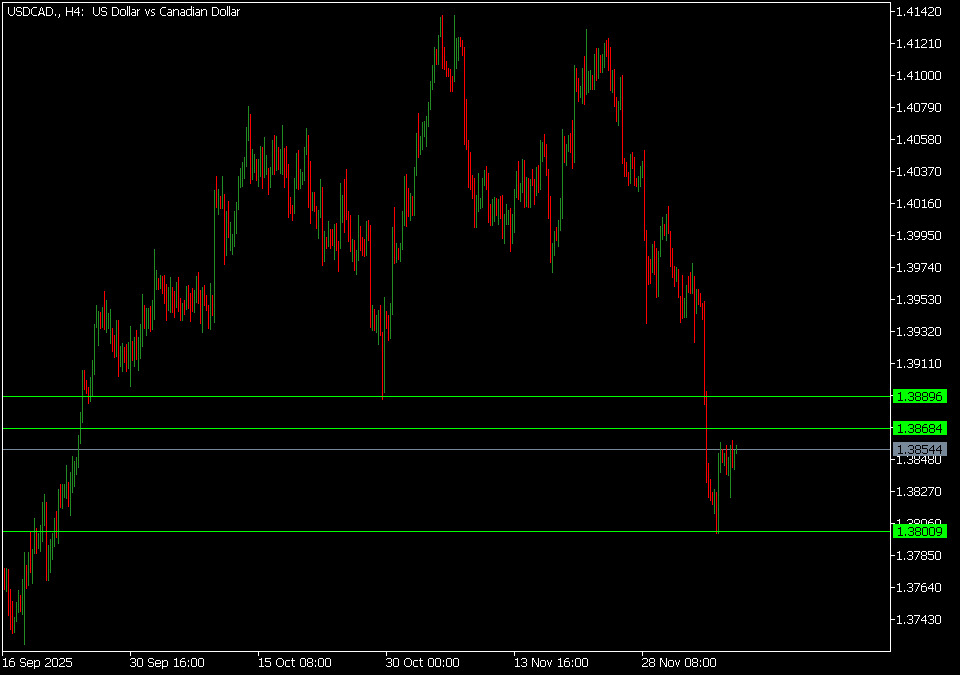Click the 16 Sep 2025 date label
This screenshot has width=960, height=675.
37,662
